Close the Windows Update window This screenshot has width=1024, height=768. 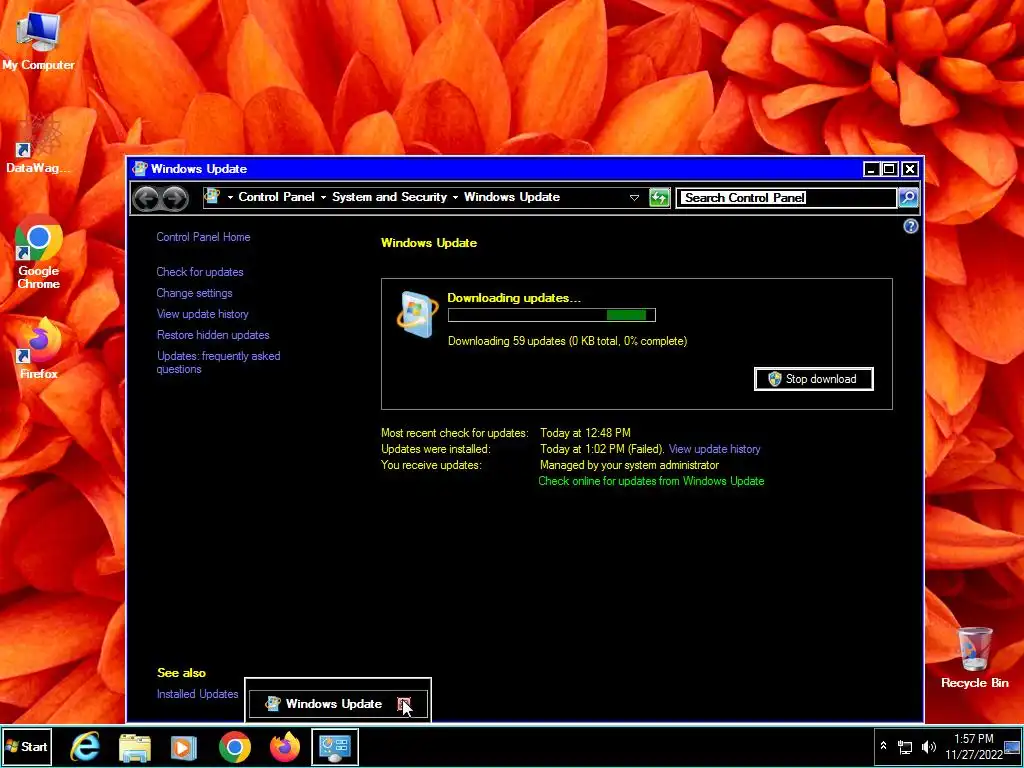[910, 169]
